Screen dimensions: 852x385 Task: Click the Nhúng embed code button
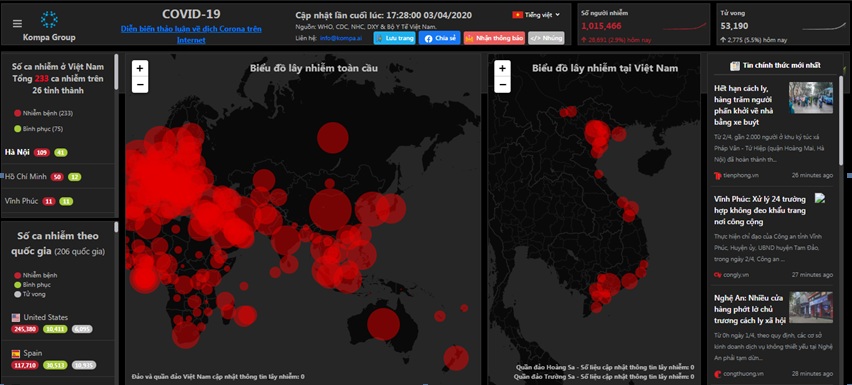point(546,38)
